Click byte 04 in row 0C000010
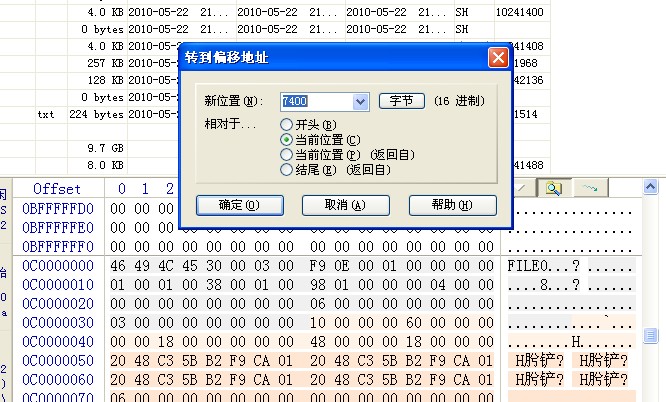The height and width of the screenshot is (402, 666). tap(438, 284)
